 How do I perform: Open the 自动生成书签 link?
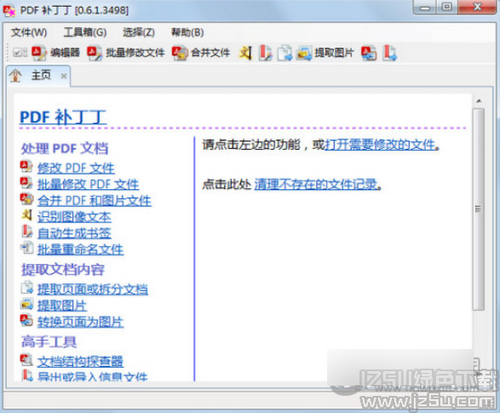(x=74, y=233)
